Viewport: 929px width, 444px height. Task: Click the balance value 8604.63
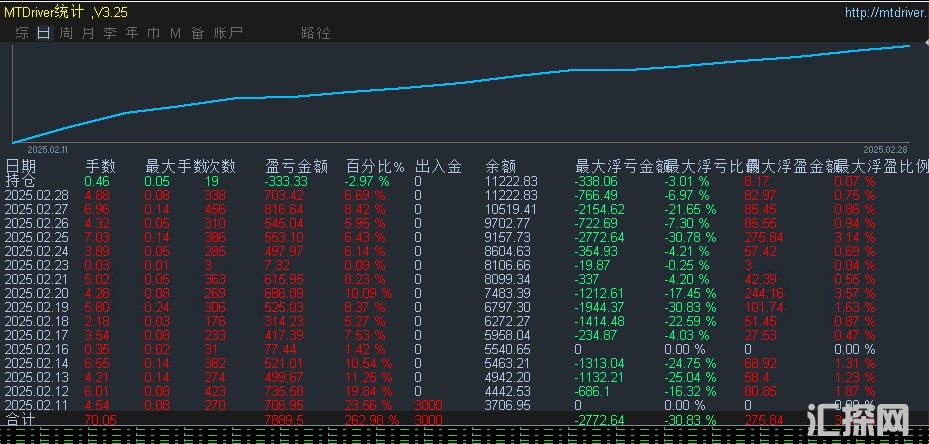click(508, 251)
